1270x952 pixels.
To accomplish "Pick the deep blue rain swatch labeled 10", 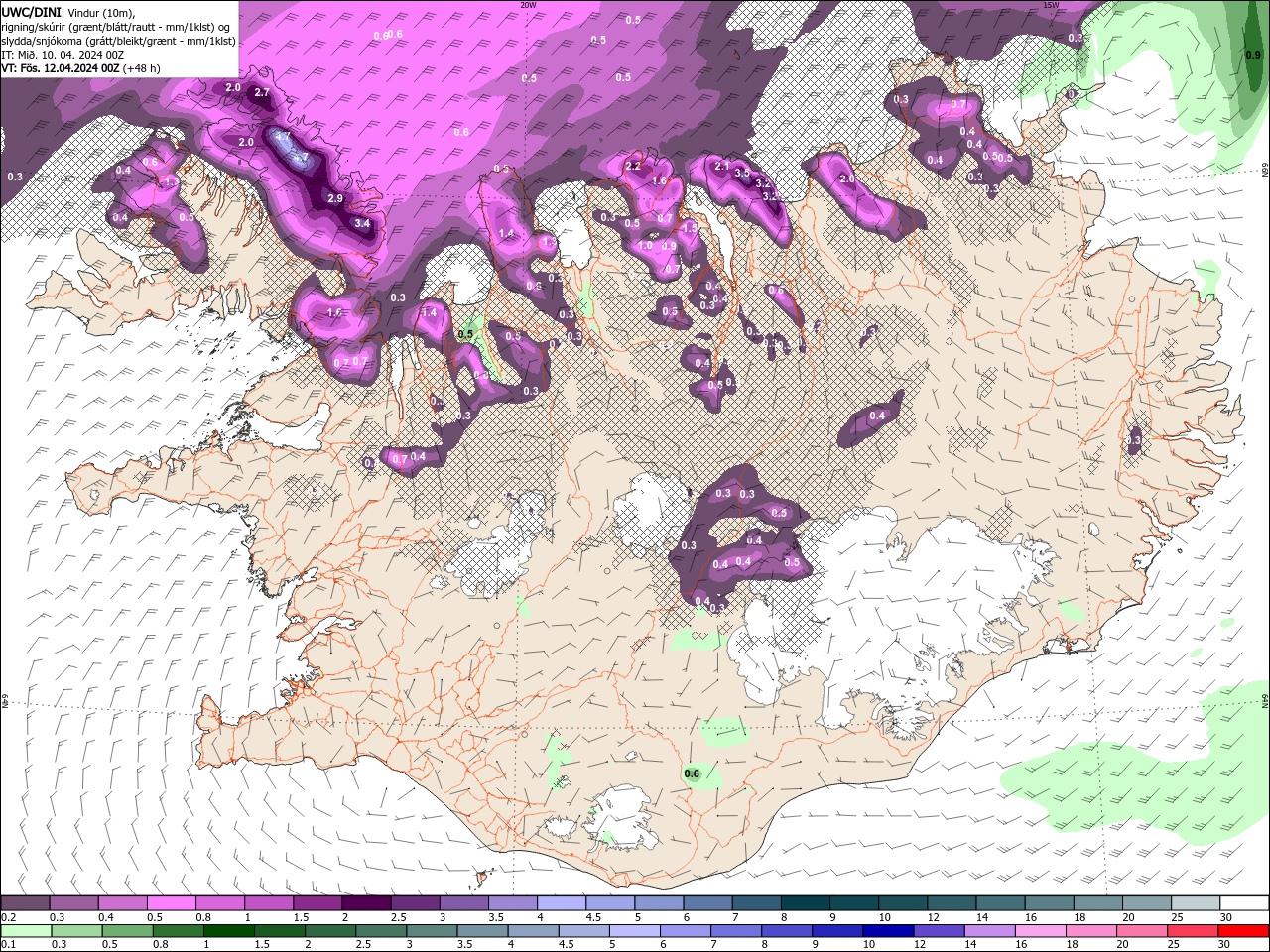I will point(888,930).
